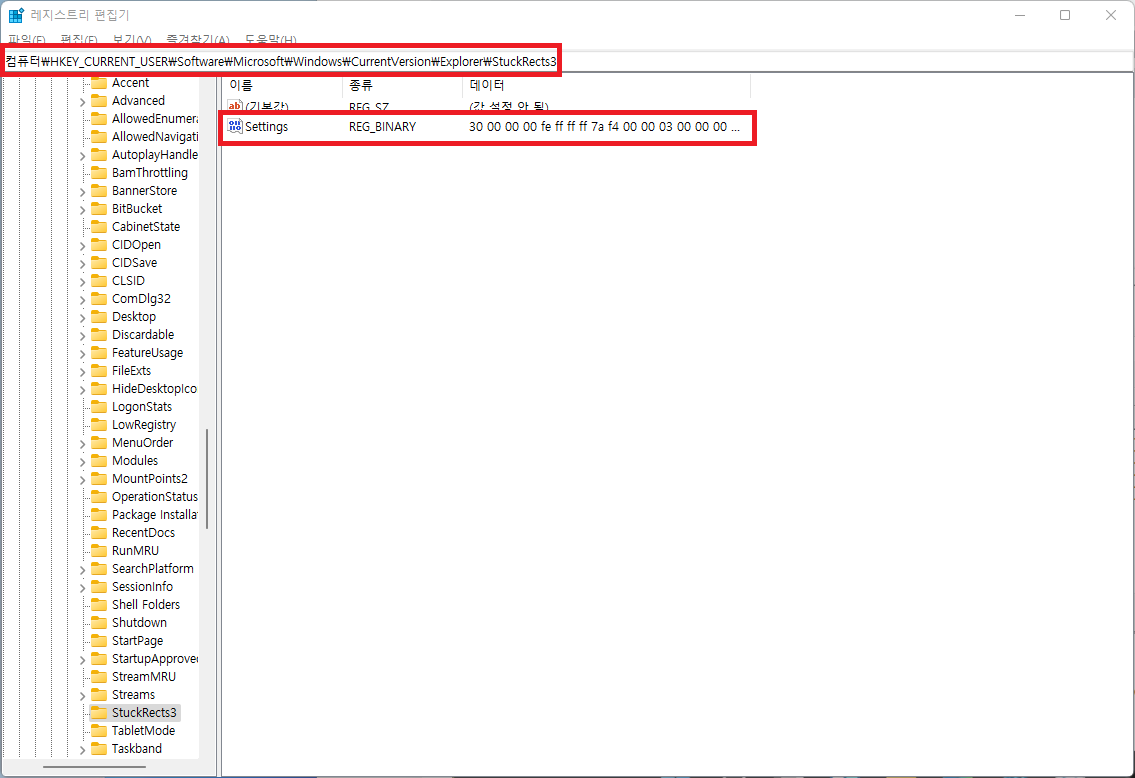Select the ComDlg32 key label
This screenshot has height=778, width=1135.
pyautogui.click(x=141, y=299)
